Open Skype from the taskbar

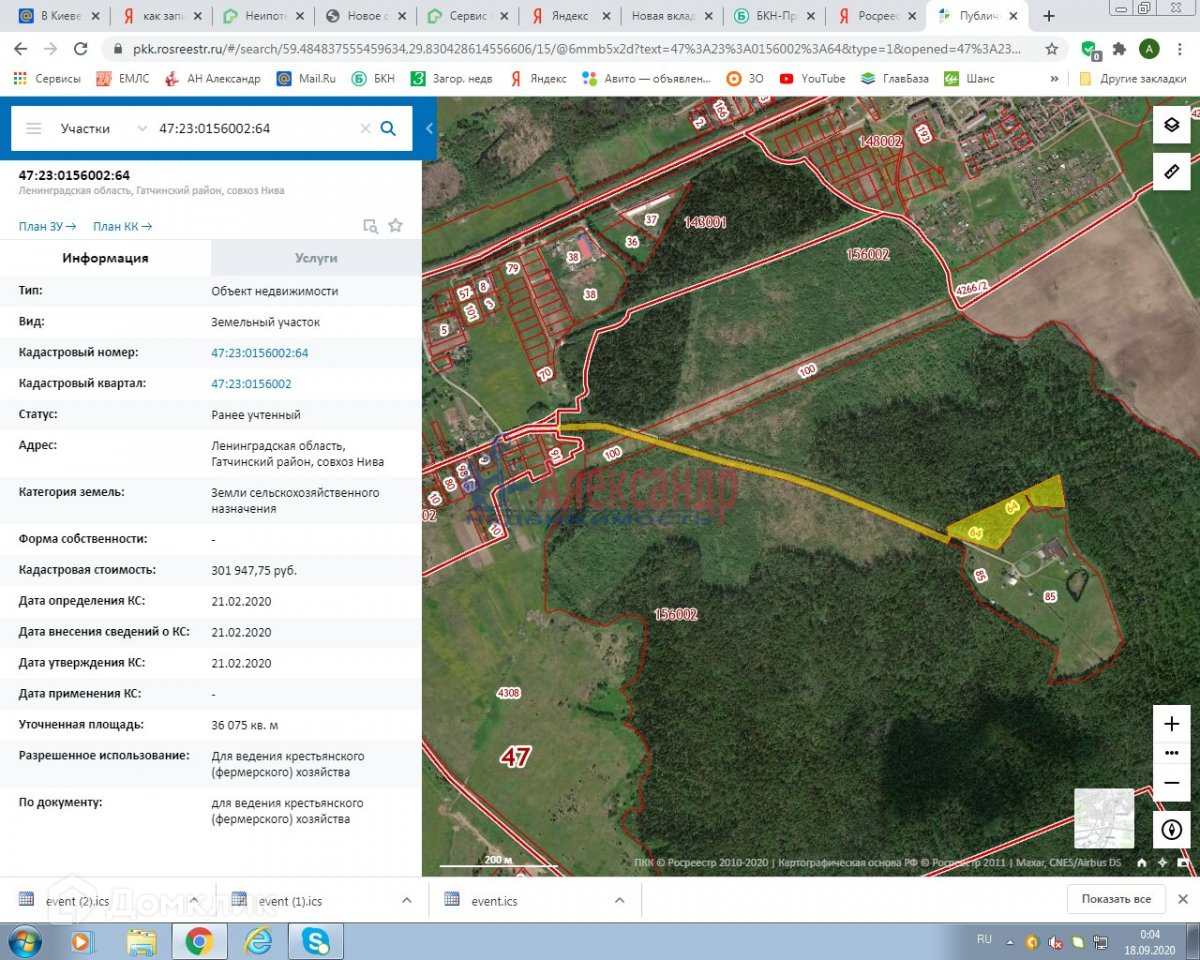[x=315, y=941]
